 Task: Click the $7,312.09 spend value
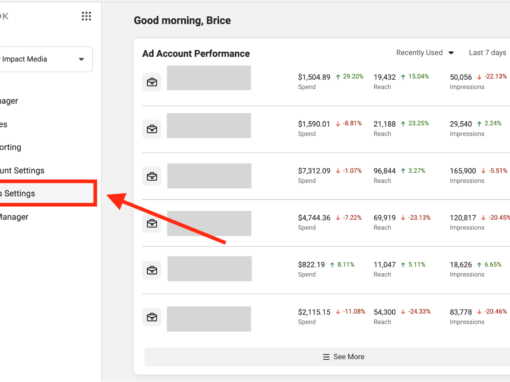[x=314, y=171]
